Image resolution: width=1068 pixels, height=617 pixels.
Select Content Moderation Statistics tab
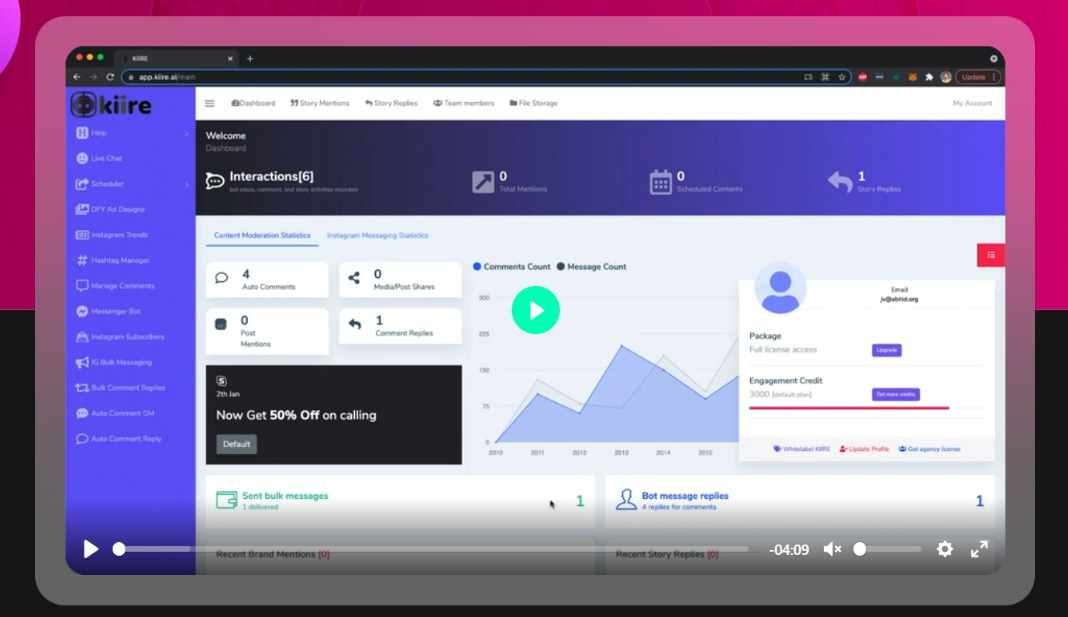pos(262,236)
